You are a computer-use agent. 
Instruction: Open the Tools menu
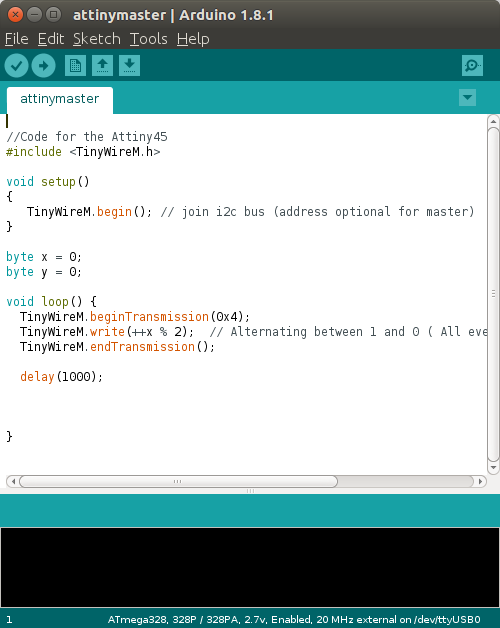[x=149, y=39]
